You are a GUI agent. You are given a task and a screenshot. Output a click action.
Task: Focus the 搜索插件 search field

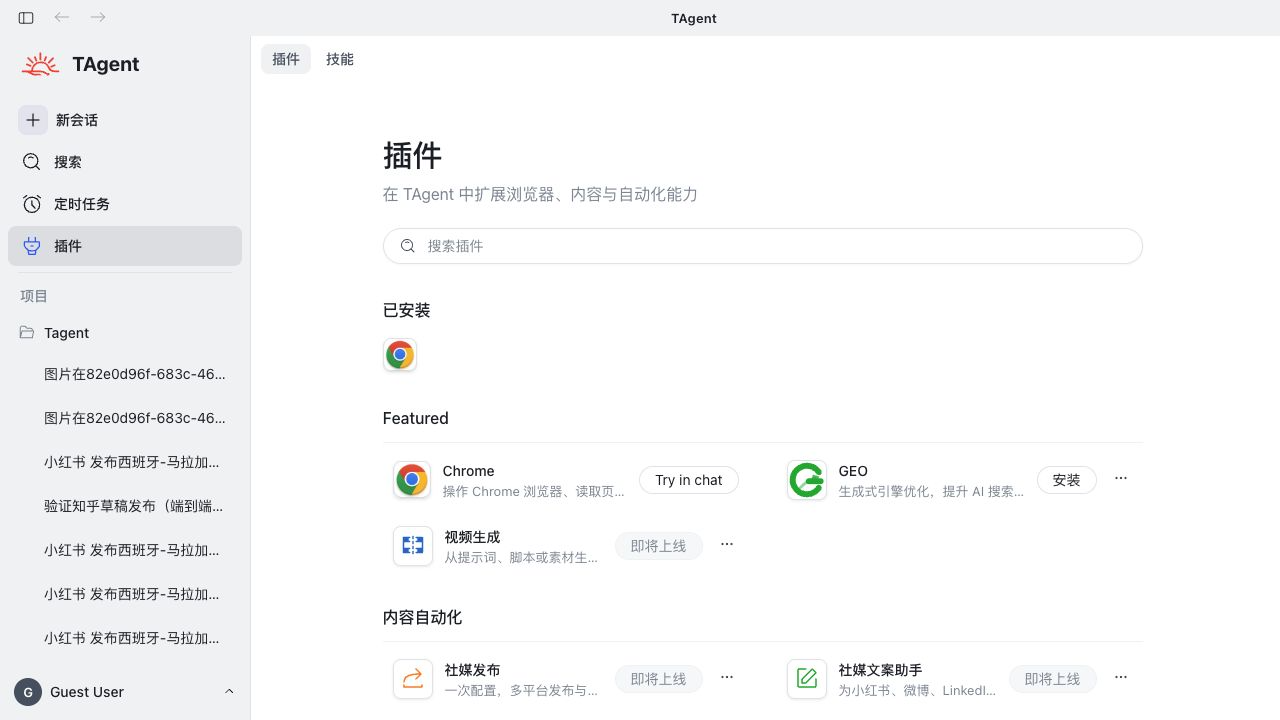click(763, 246)
